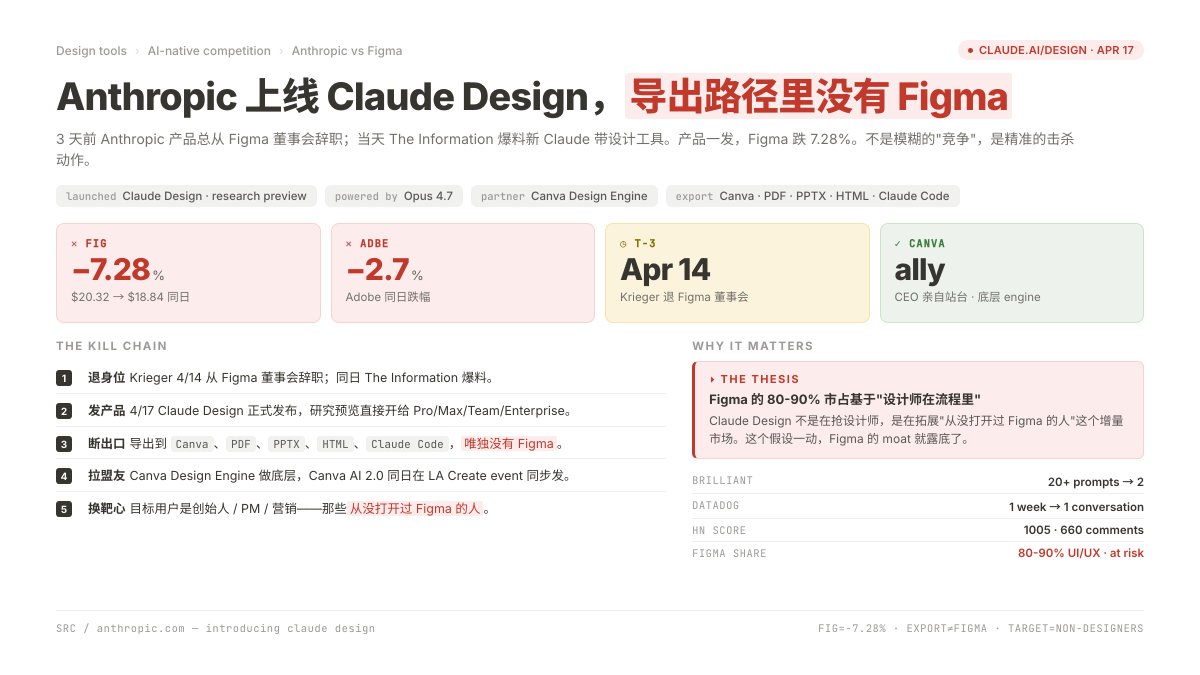Click the 'launched Claude Design · research preview' tag
The image size is (1200, 675).
[x=186, y=196]
